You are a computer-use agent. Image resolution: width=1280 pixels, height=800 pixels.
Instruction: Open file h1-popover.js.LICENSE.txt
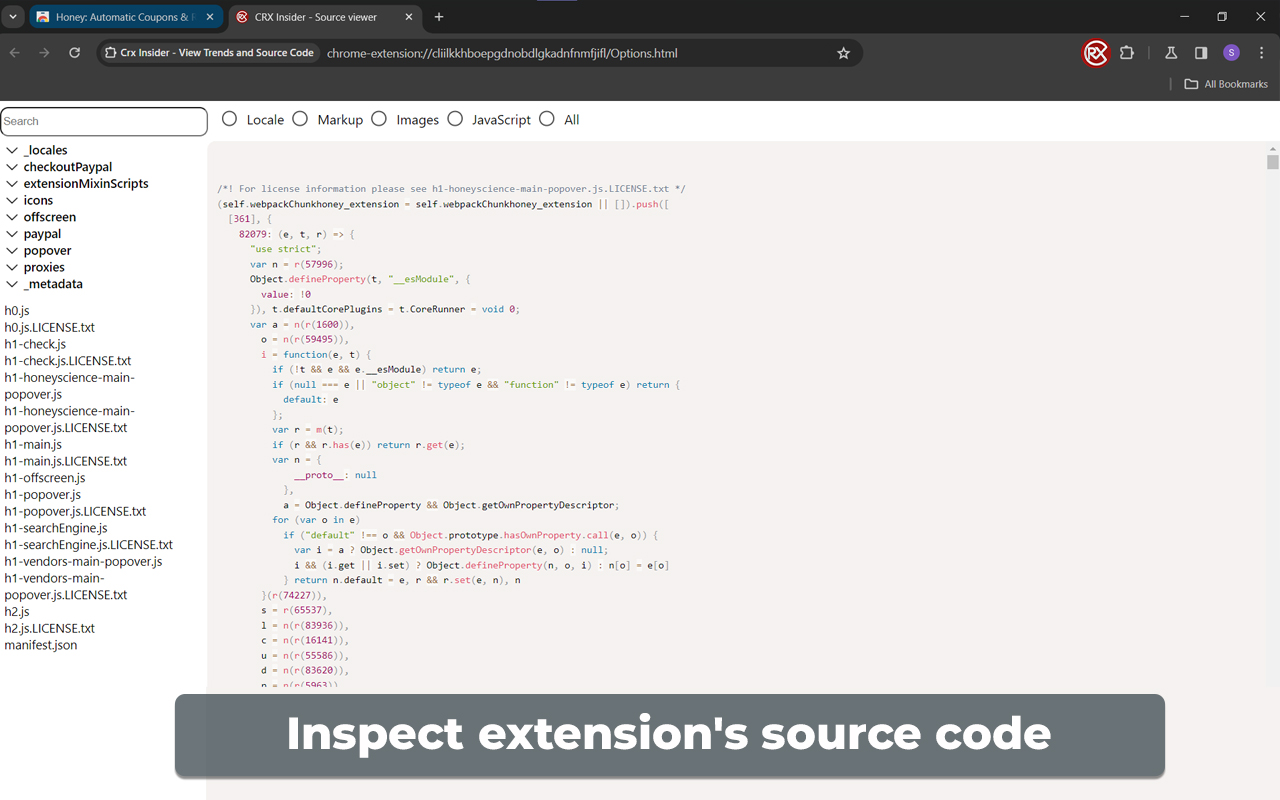pos(75,511)
